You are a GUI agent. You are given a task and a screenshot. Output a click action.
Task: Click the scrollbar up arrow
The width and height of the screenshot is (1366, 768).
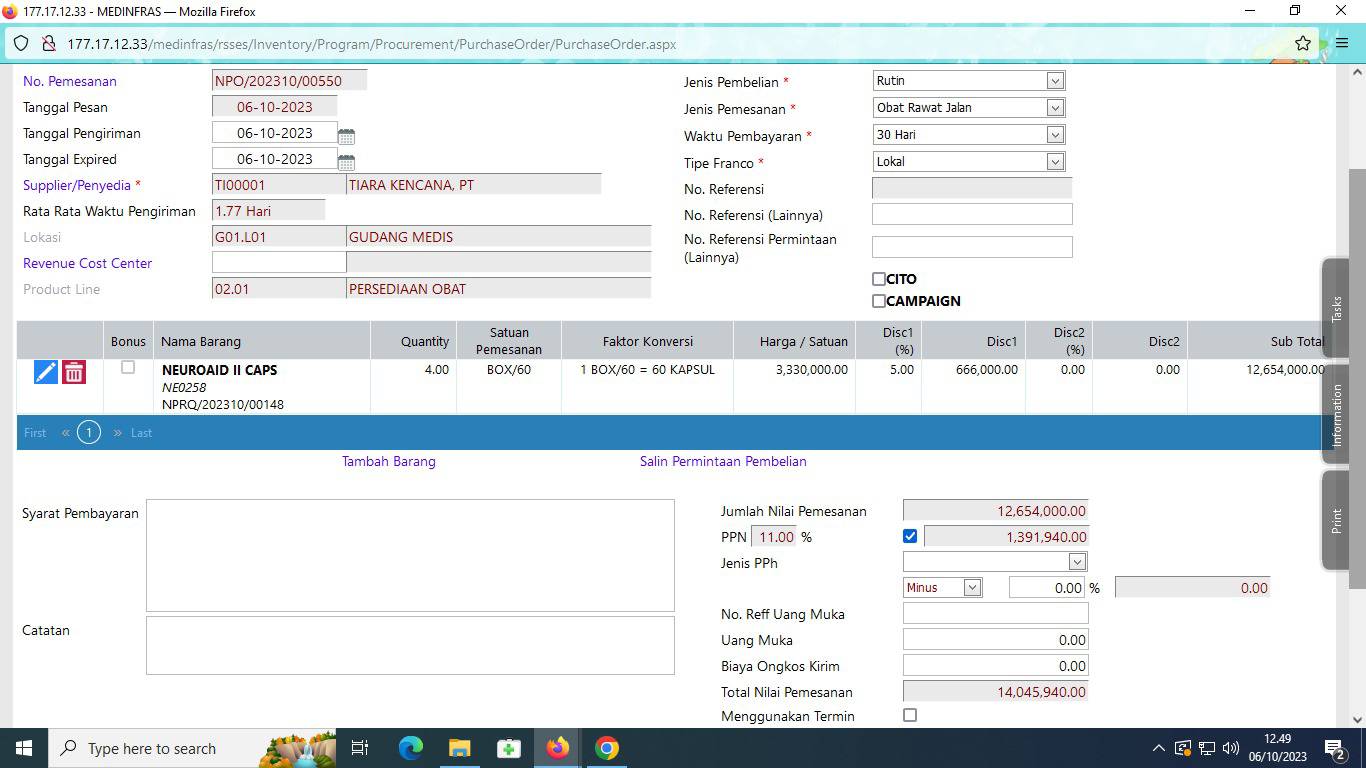[1357, 72]
